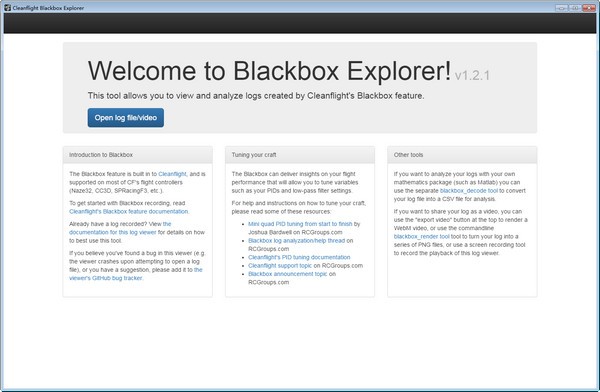Image resolution: width=600 pixels, height=392 pixels.
Task: Click the Welcome to Blackbox Explorer! heading
Action: 269,71
